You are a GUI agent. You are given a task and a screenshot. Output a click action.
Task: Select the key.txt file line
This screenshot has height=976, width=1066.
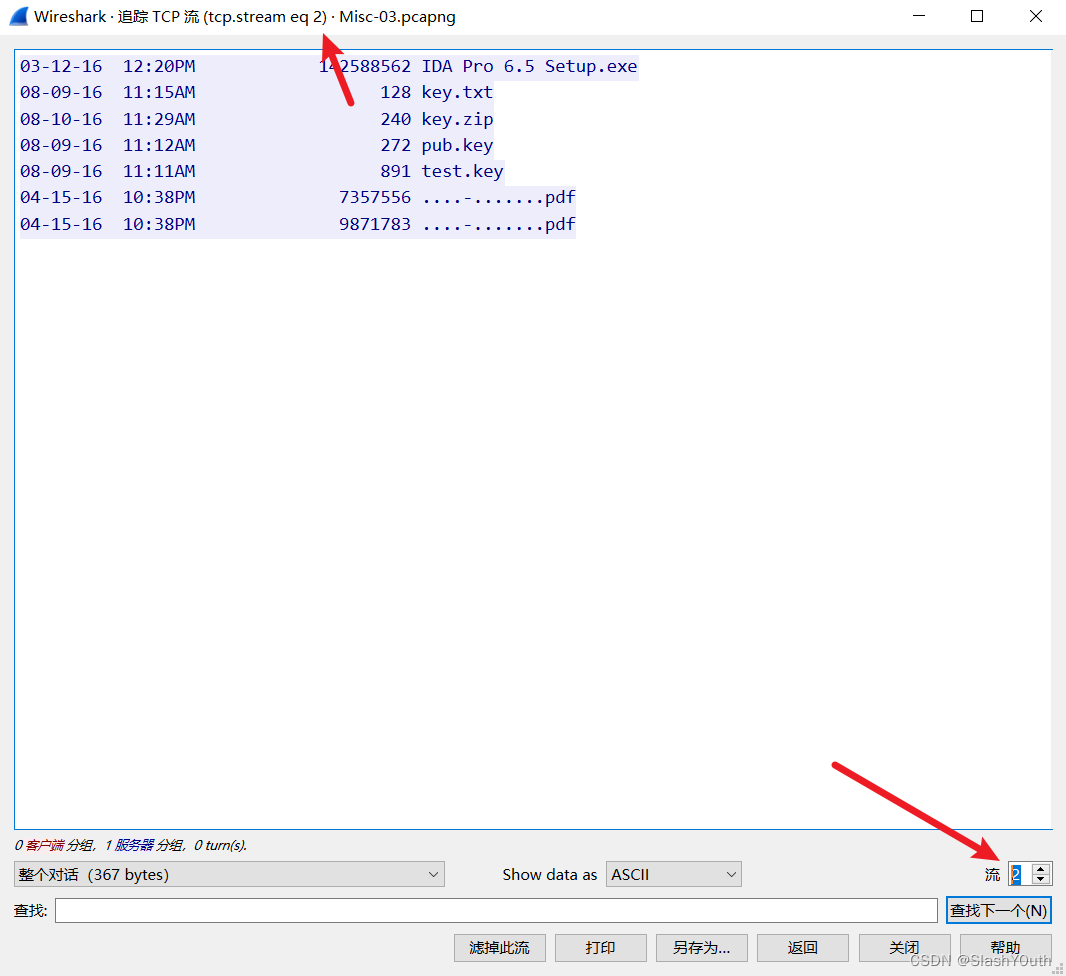tap(256, 92)
